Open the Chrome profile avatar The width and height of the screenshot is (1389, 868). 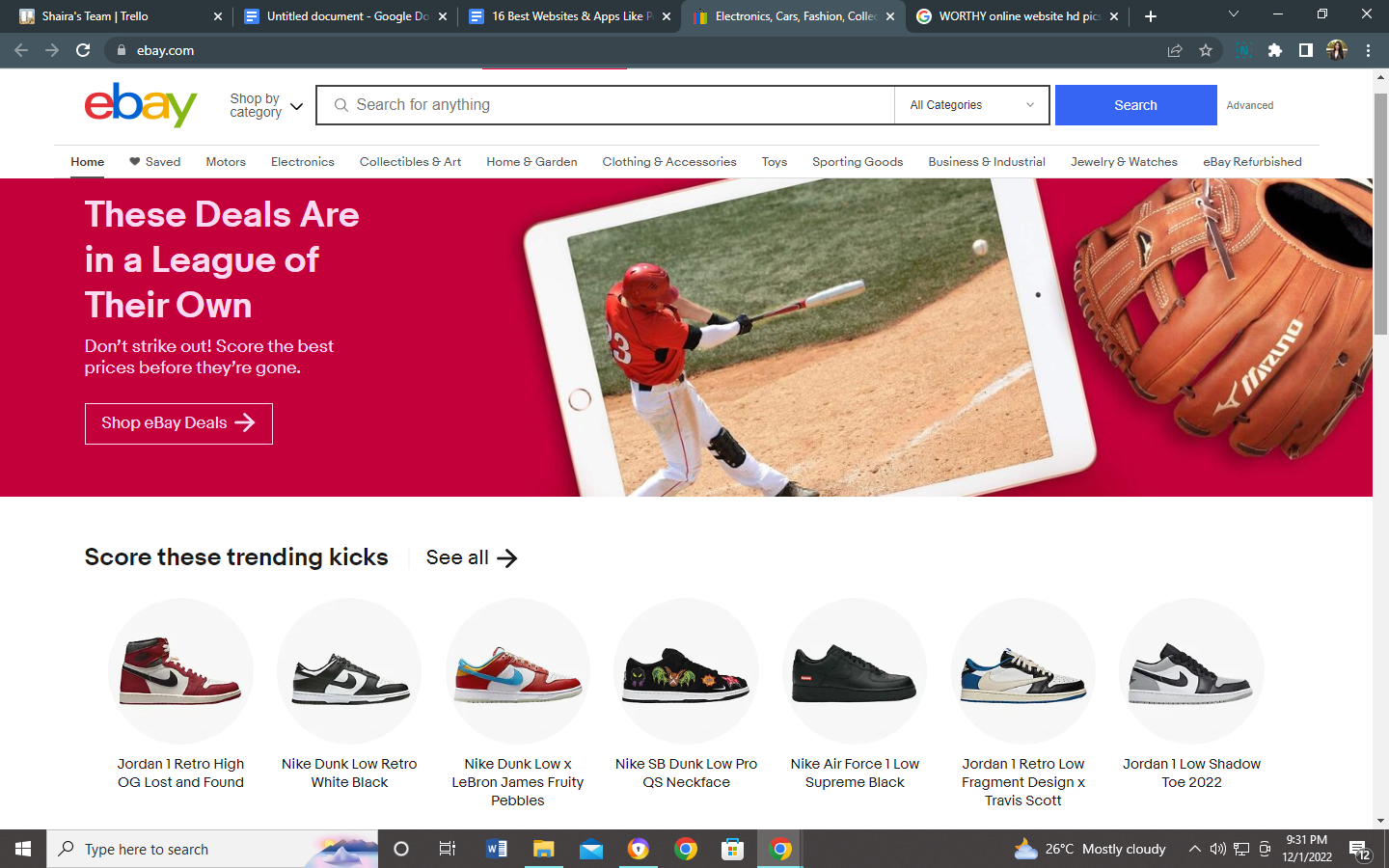click(1337, 50)
